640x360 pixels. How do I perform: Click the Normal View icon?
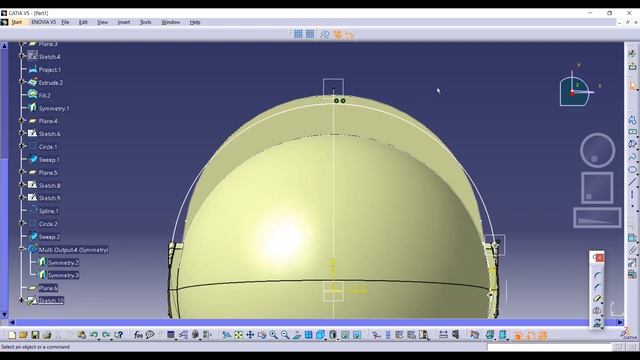[297, 335]
